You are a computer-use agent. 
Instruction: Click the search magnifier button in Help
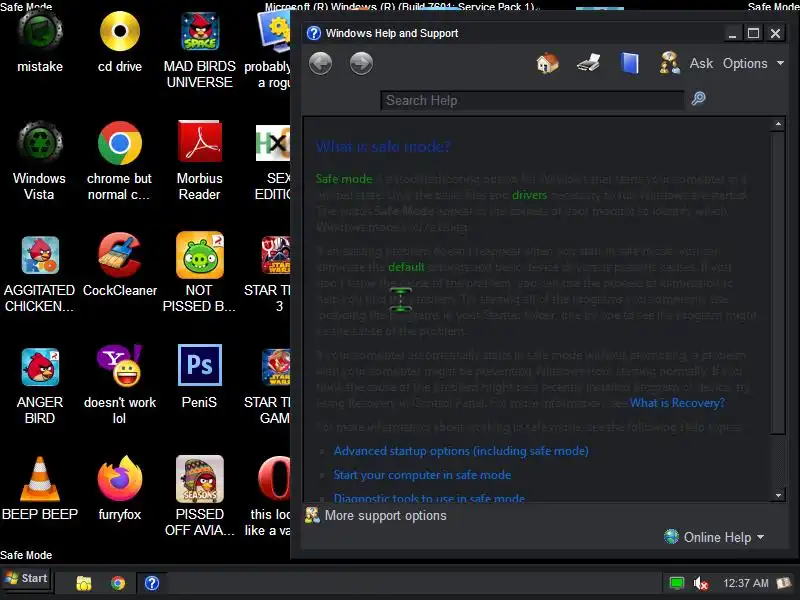point(698,98)
